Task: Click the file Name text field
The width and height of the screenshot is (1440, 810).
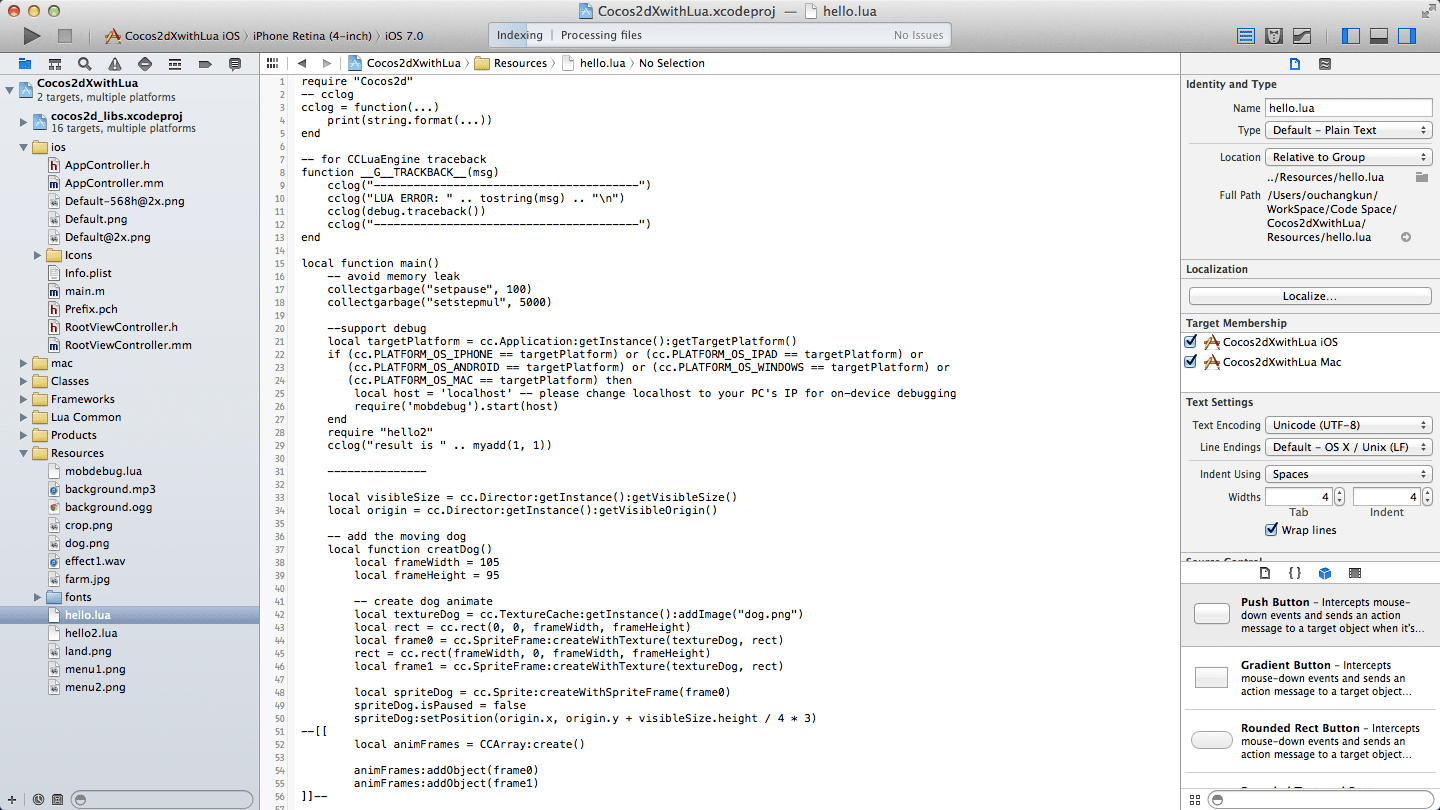Action: point(1348,108)
